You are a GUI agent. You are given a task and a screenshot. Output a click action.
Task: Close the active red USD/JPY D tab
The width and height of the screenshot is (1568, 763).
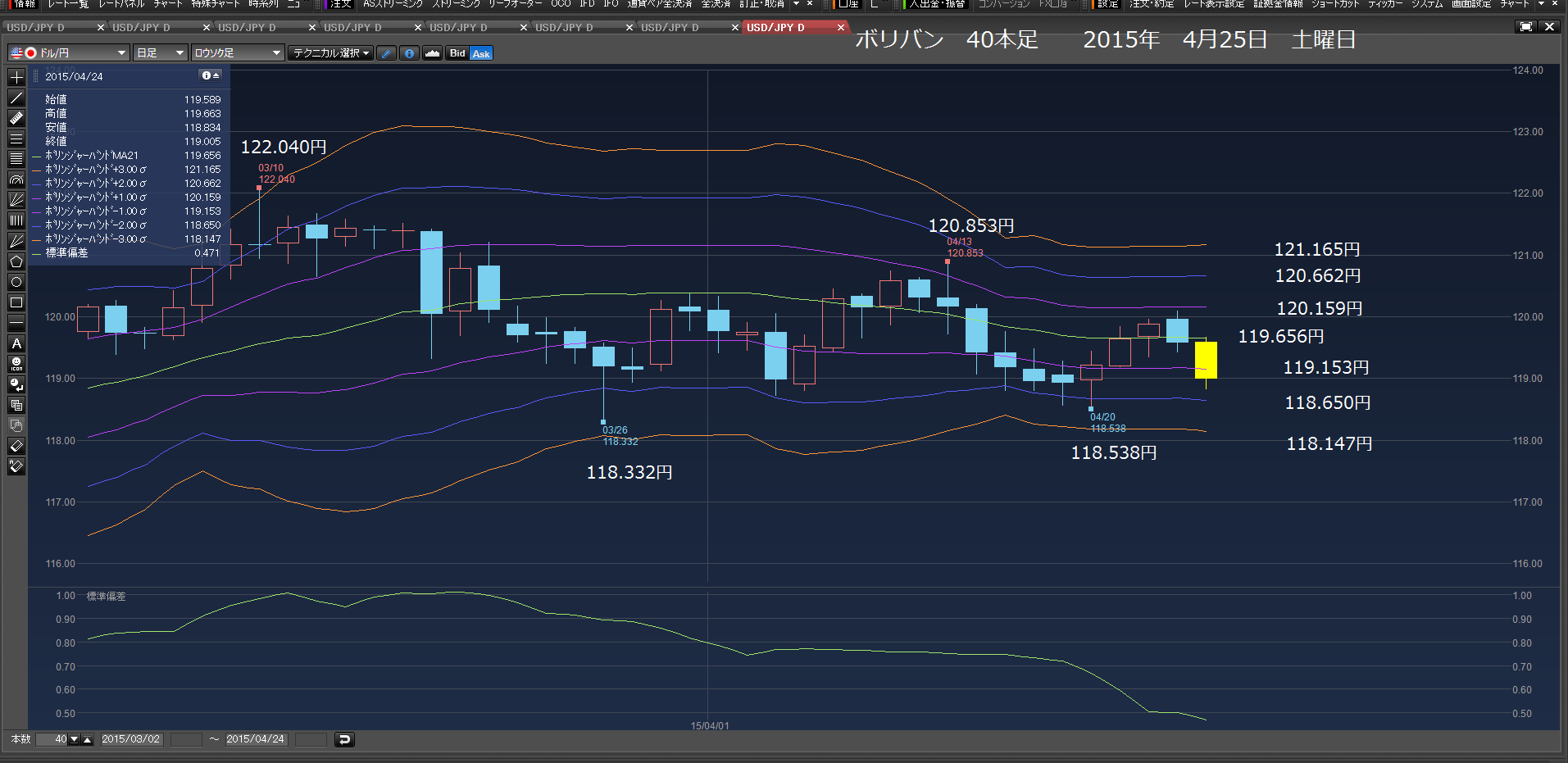840,27
